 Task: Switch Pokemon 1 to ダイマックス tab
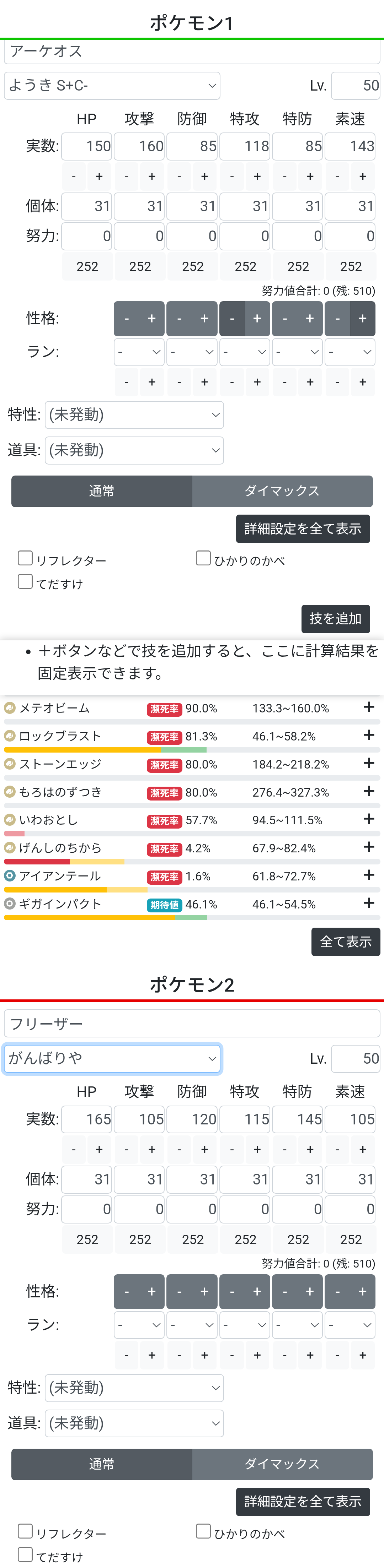pos(282,491)
